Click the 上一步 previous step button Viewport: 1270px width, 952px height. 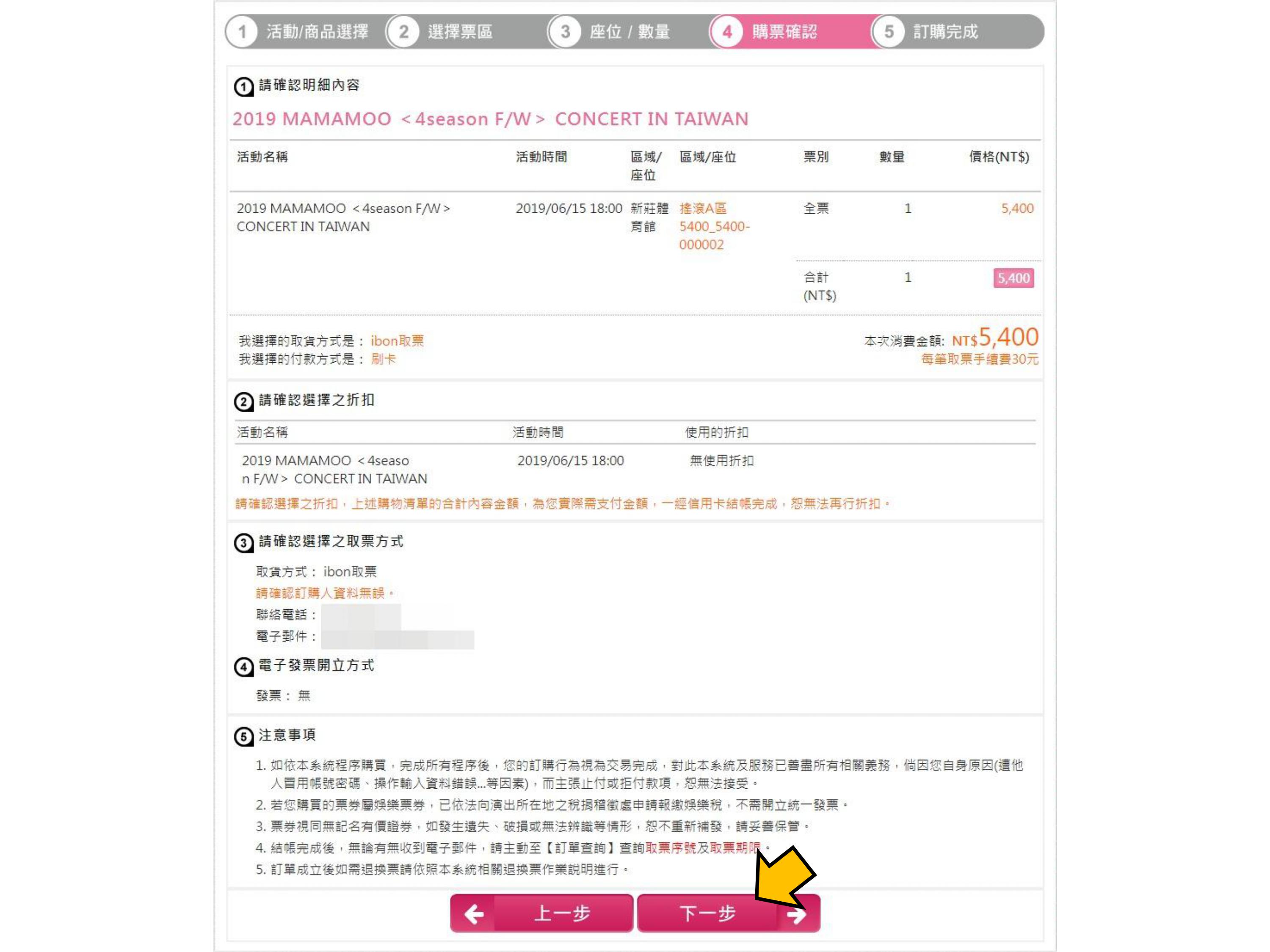[x=541, y=913]
